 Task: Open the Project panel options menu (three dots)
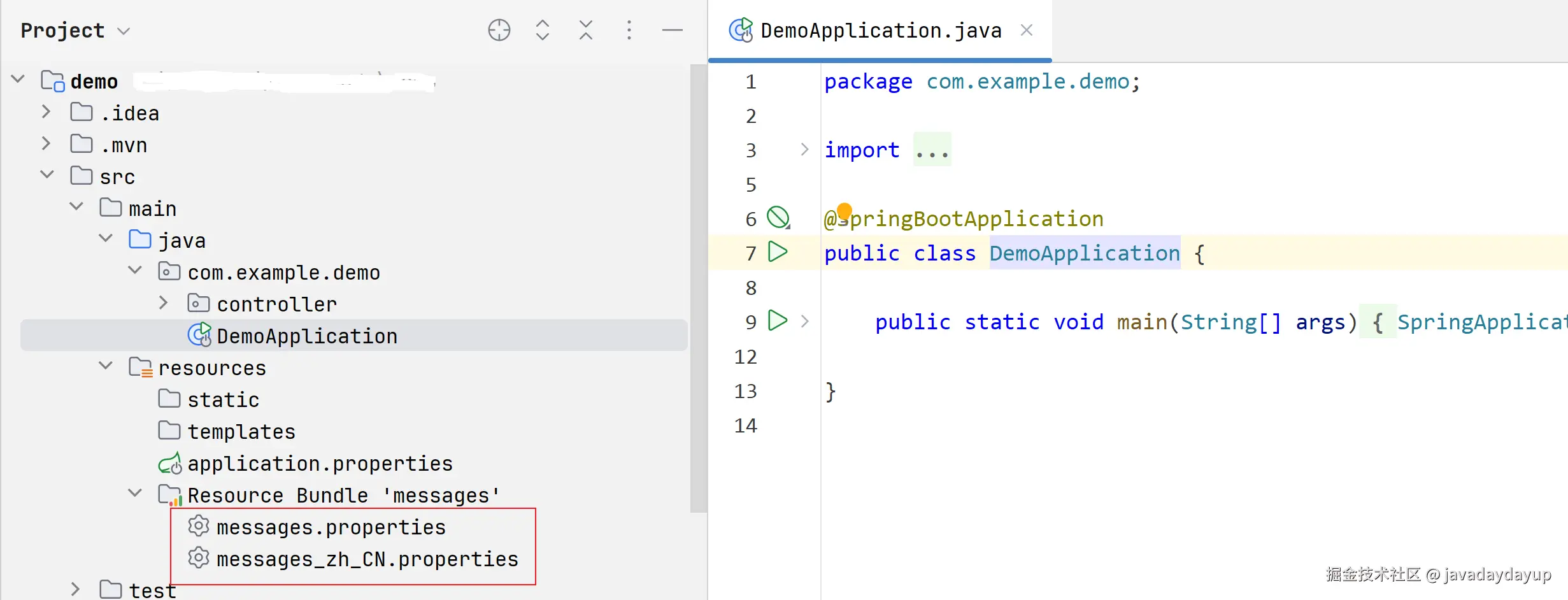(629, 30)
